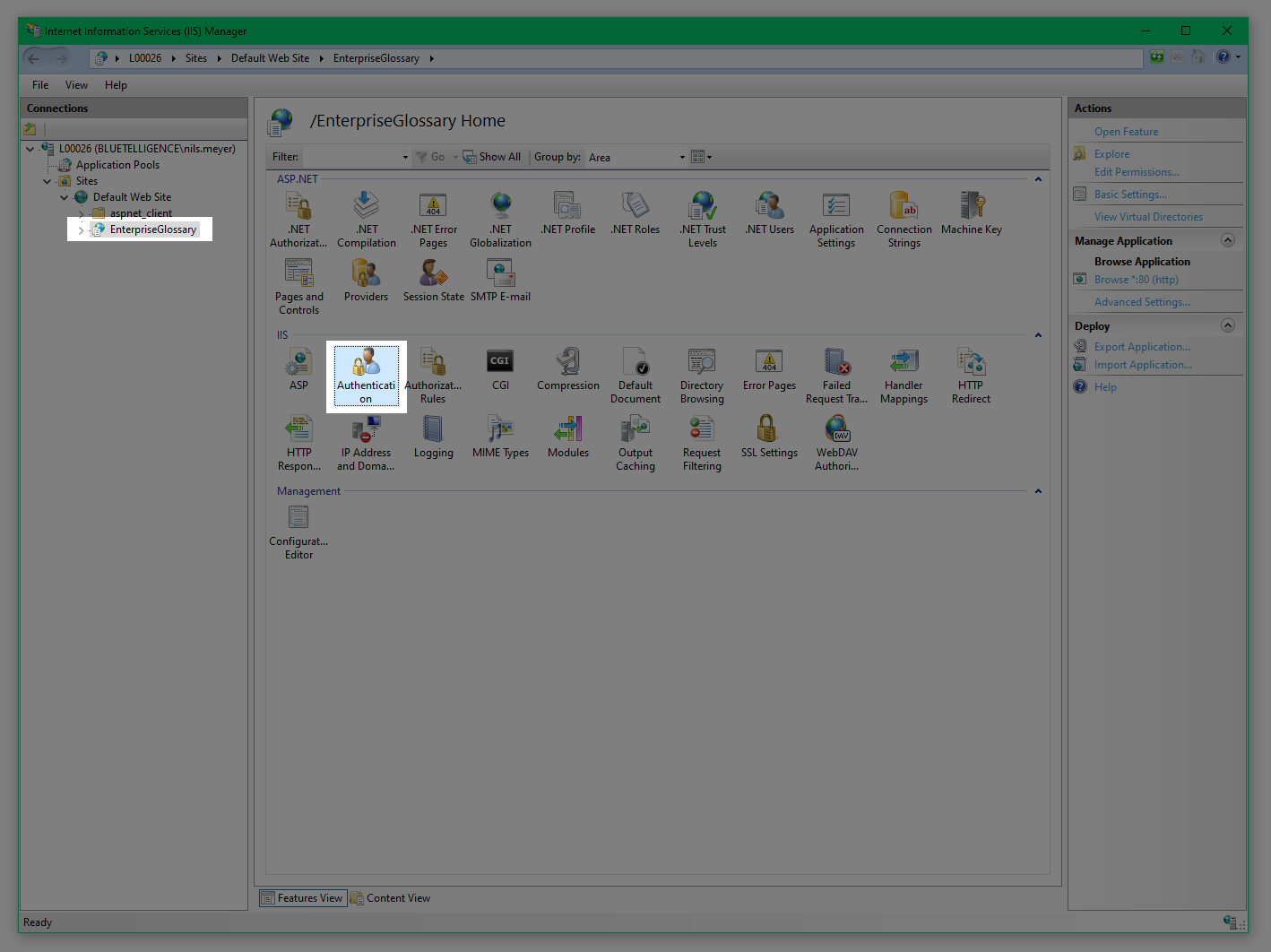Open the Group by Area dropdown
This screenshot has width=1271, height=952.
(x=636, y=157)
